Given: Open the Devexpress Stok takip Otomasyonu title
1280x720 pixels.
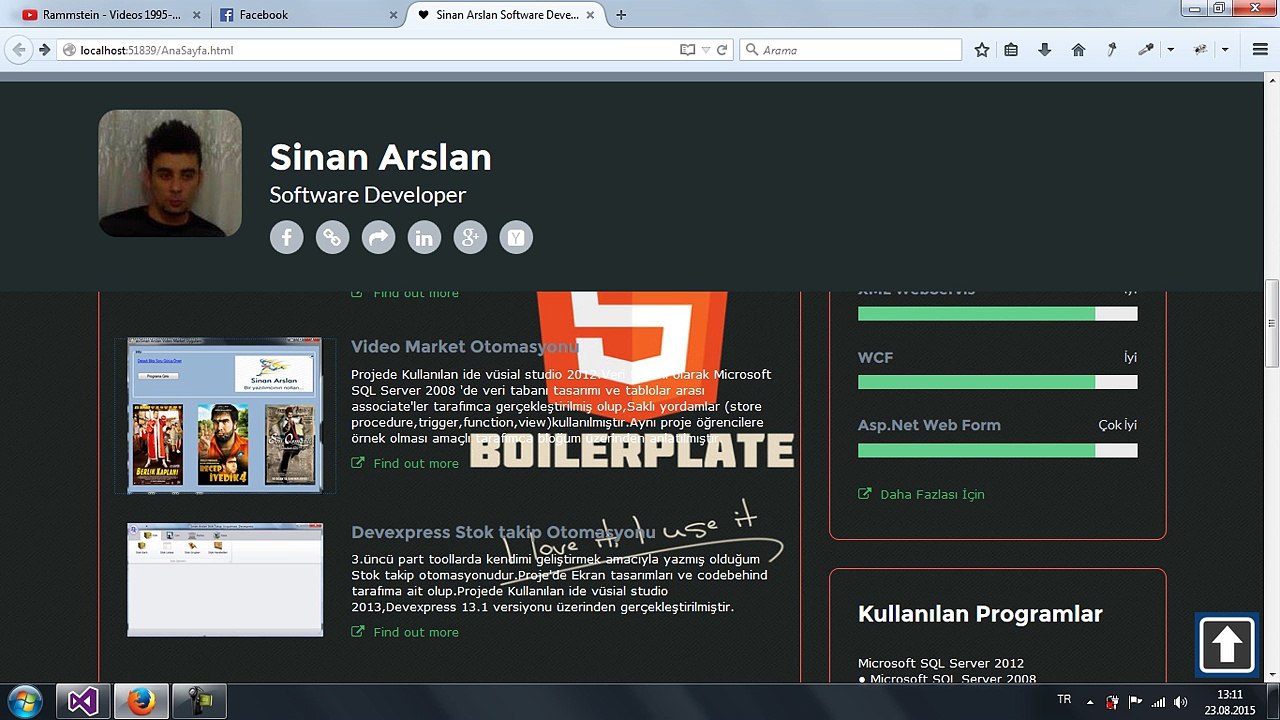Looking at the screenshot, I should coord(503,532).
